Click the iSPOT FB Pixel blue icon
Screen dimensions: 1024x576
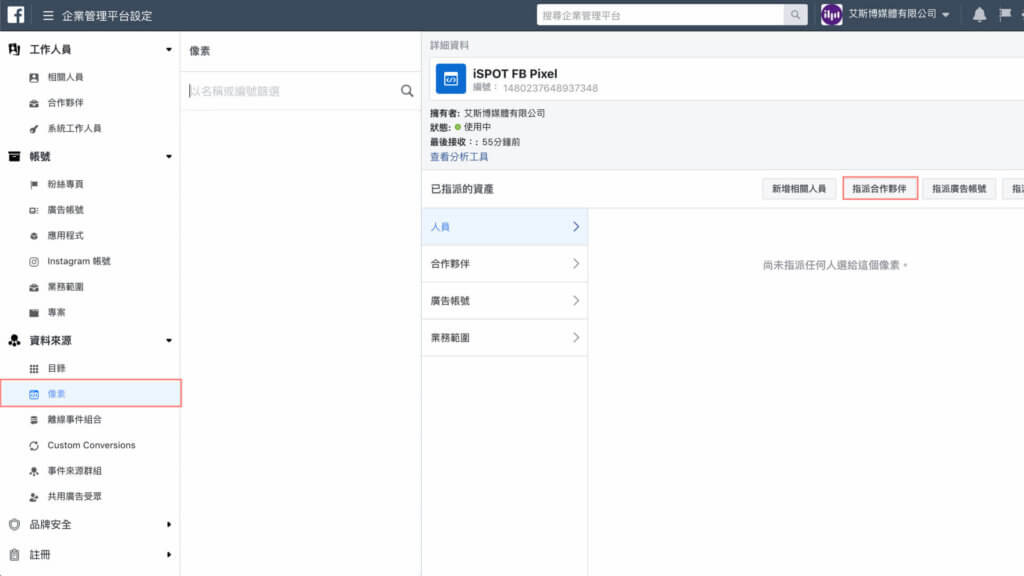click(x=451, y=79)
